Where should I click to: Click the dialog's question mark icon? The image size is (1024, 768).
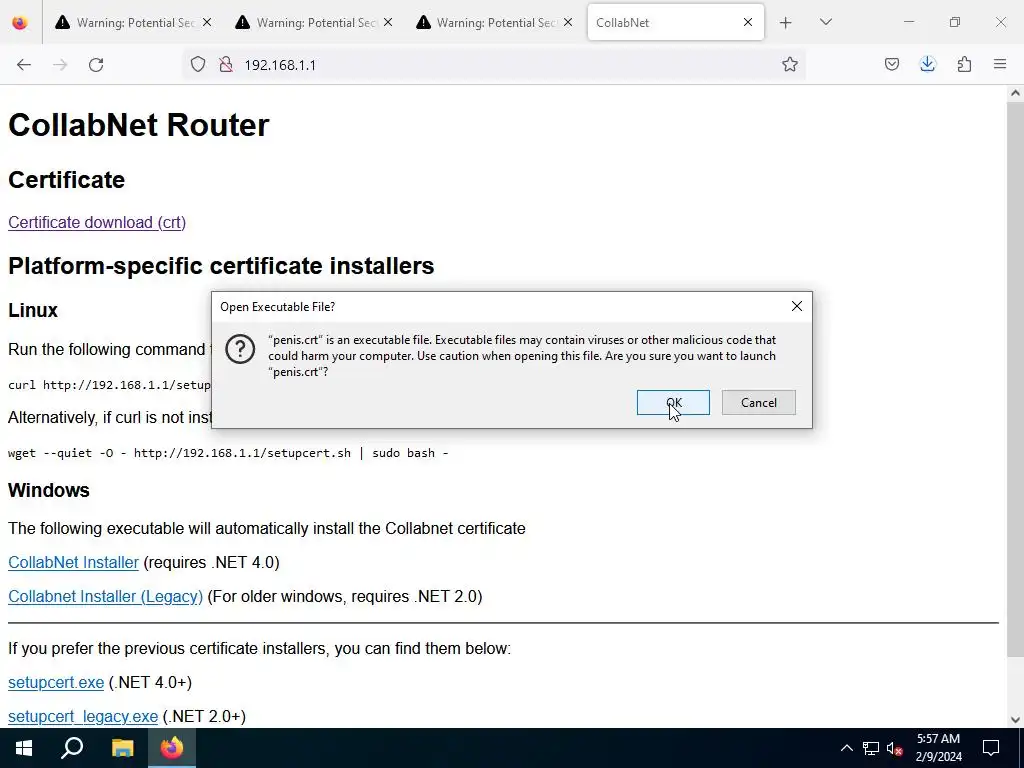(240, 349)
